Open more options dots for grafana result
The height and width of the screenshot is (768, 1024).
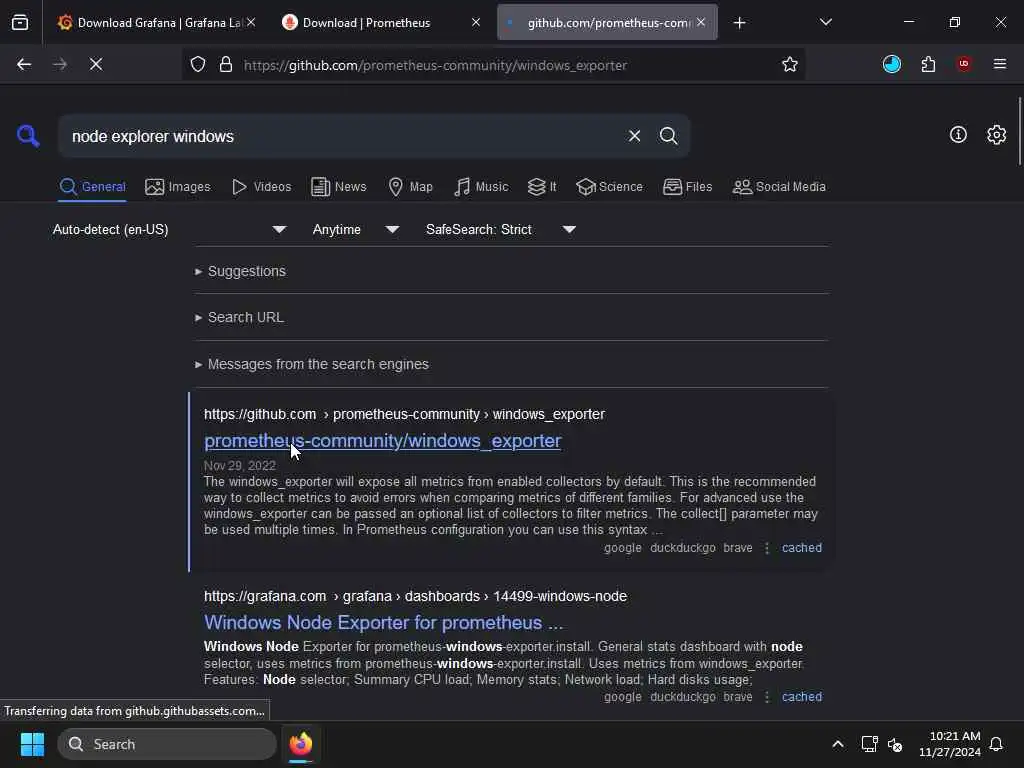tap(767, 697)
